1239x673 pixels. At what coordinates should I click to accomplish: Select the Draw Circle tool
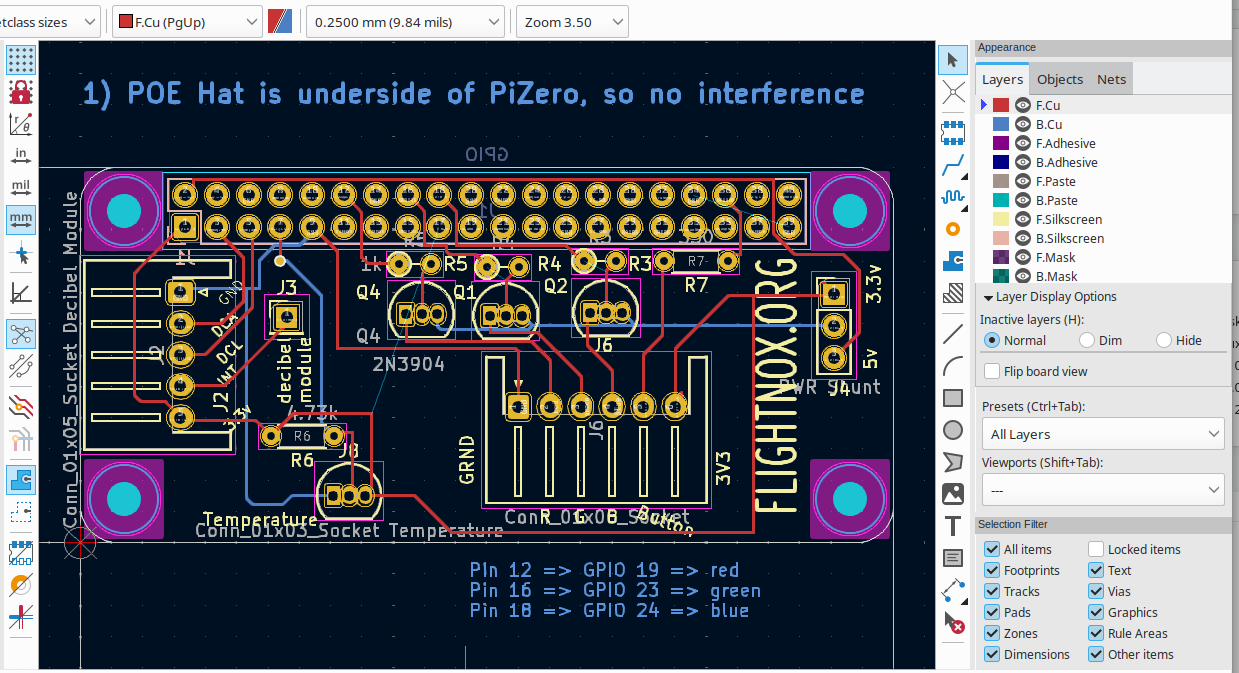click(953, 430)
